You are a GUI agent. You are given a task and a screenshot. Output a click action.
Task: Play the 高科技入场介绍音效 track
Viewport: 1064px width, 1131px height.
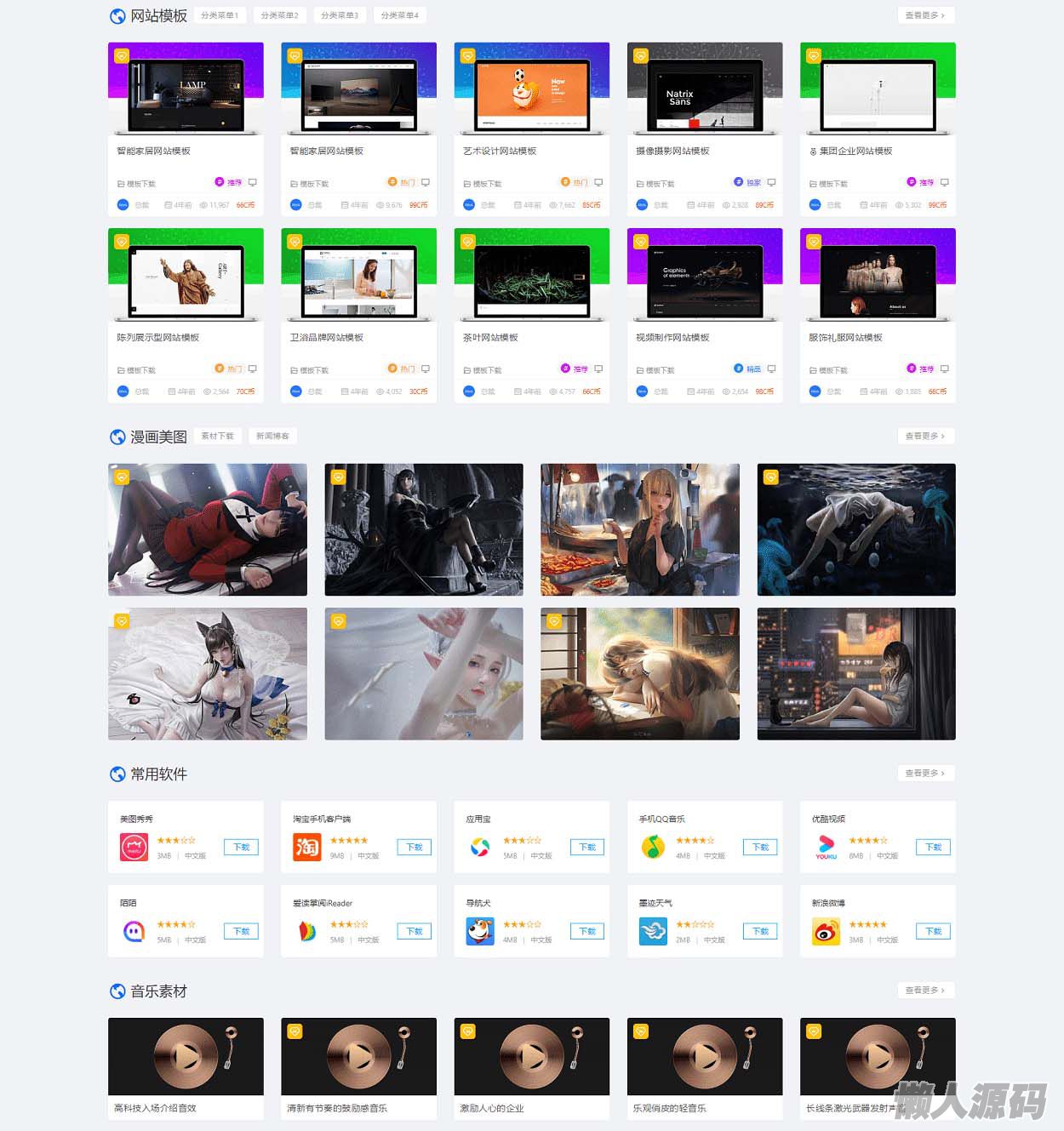(x=186, y=1056)
